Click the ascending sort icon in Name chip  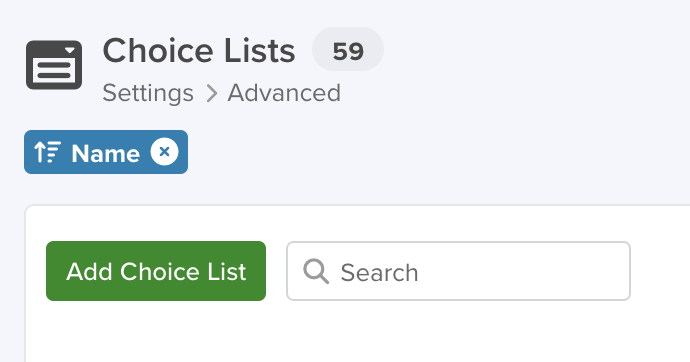tap(48, 152)
